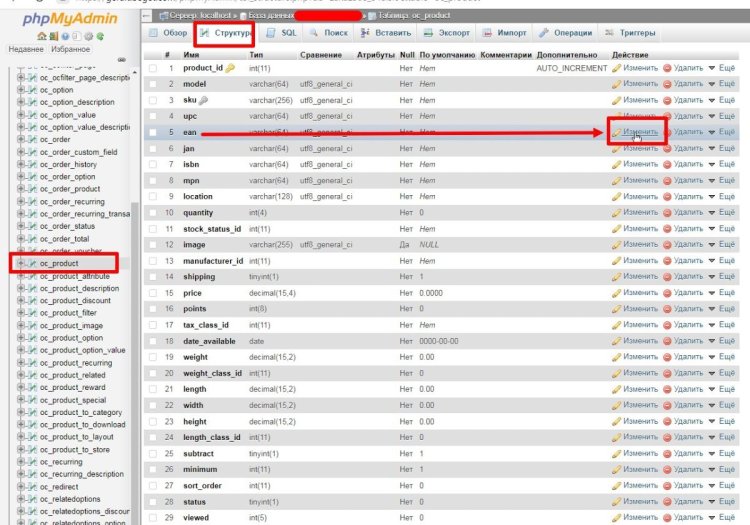750x525 pixels.
Task: Switch to the SQL tab
Action: [282, 33]
